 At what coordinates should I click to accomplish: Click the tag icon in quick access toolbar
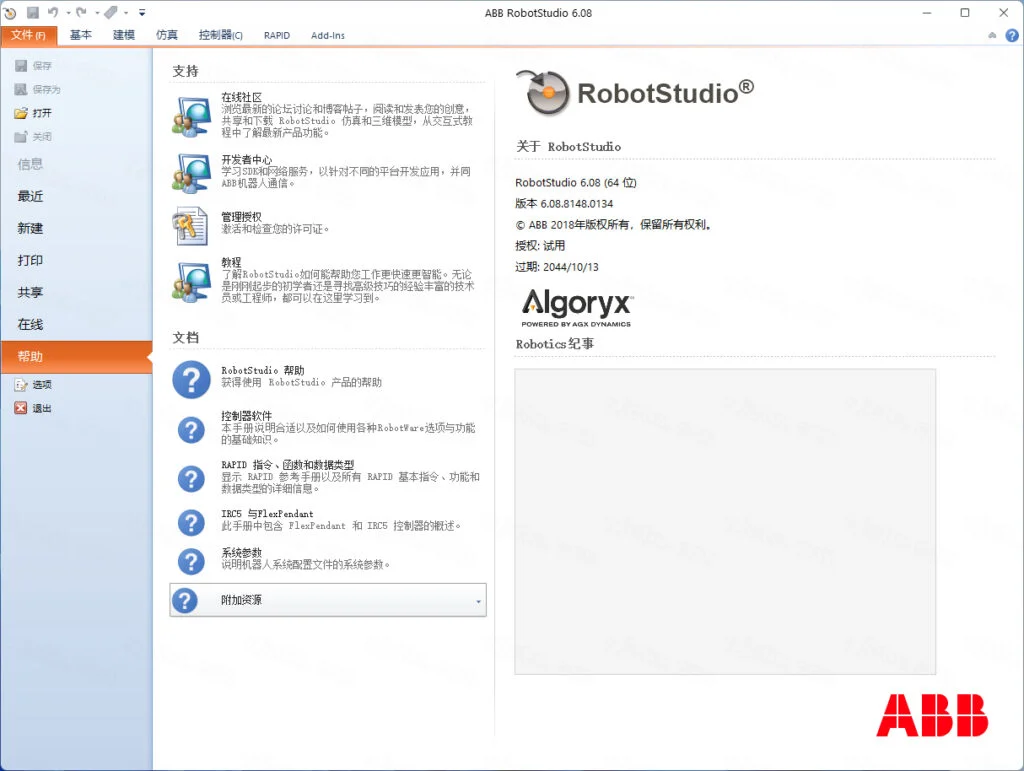pos(111,12)
